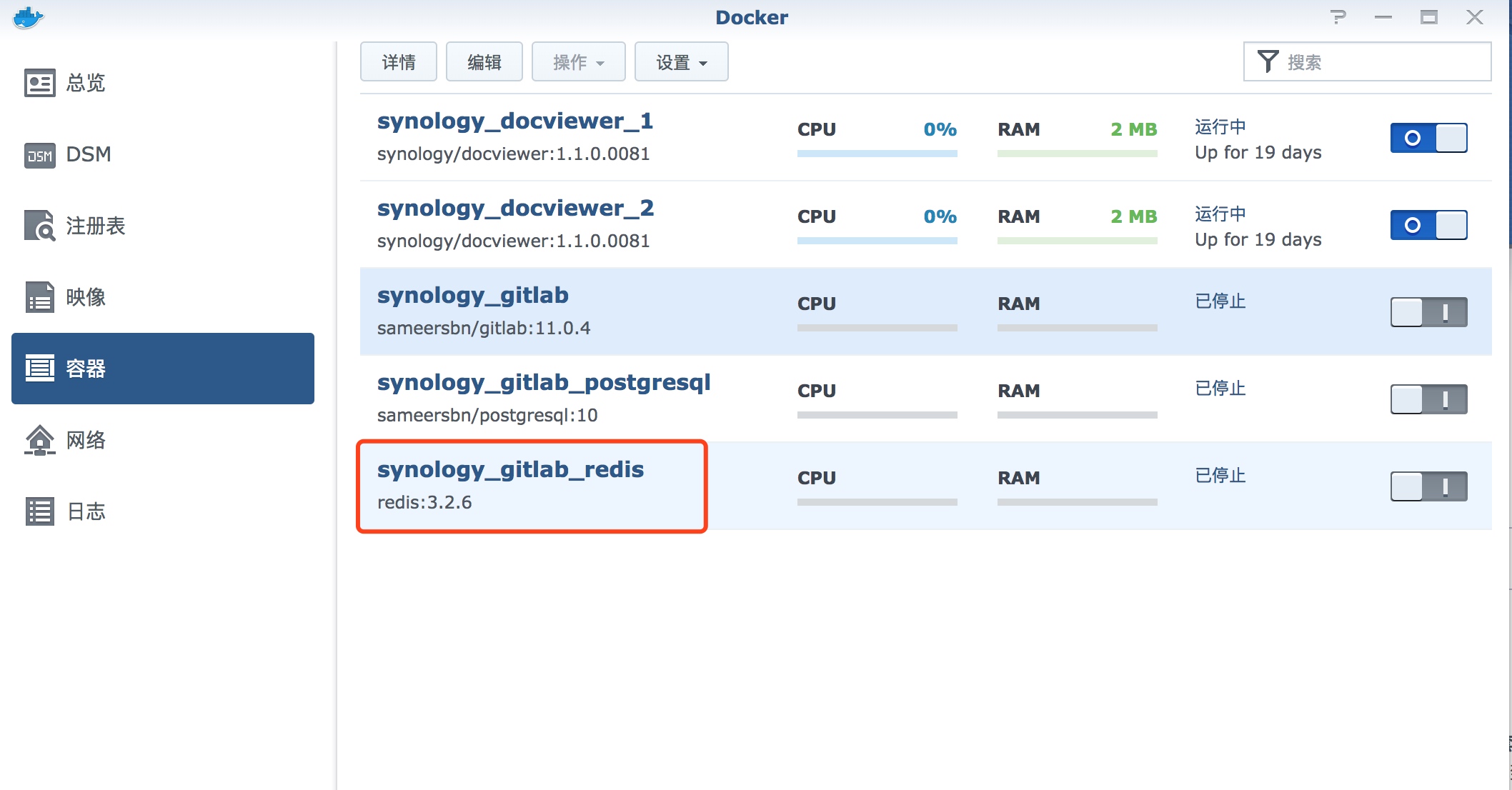1512x790 pixels.
Task: Click CPU usage bar of synology_docviewer_2
Action: click(877, 241)
